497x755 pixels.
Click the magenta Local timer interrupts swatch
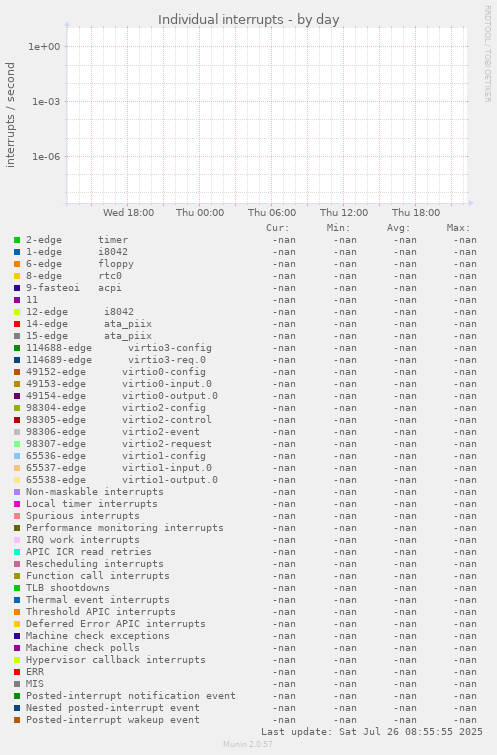coord(17,504)
